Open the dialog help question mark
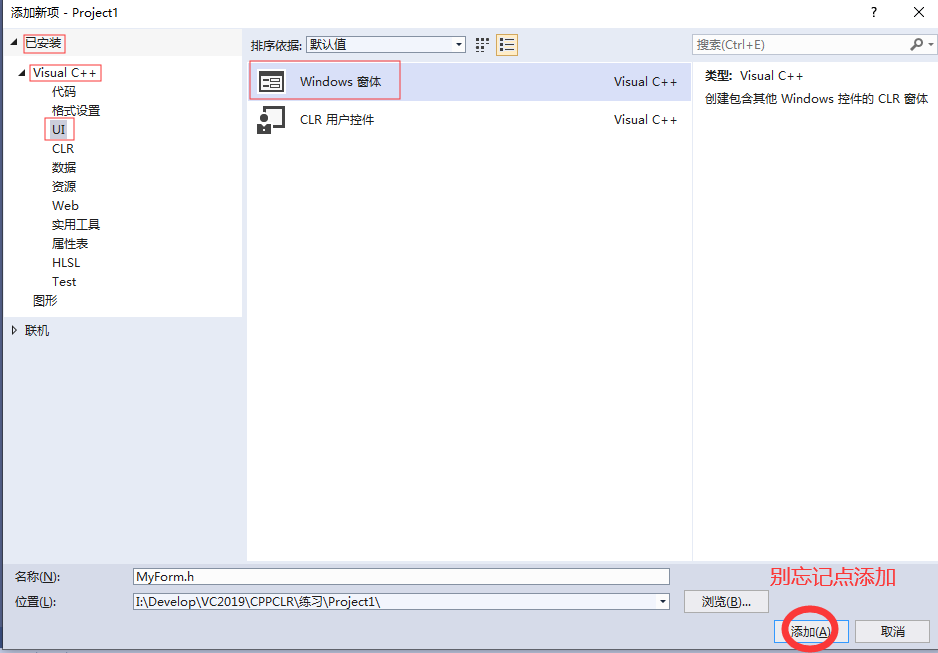Image resolution: width=938 pixels, height=653 pixels. 873,13
